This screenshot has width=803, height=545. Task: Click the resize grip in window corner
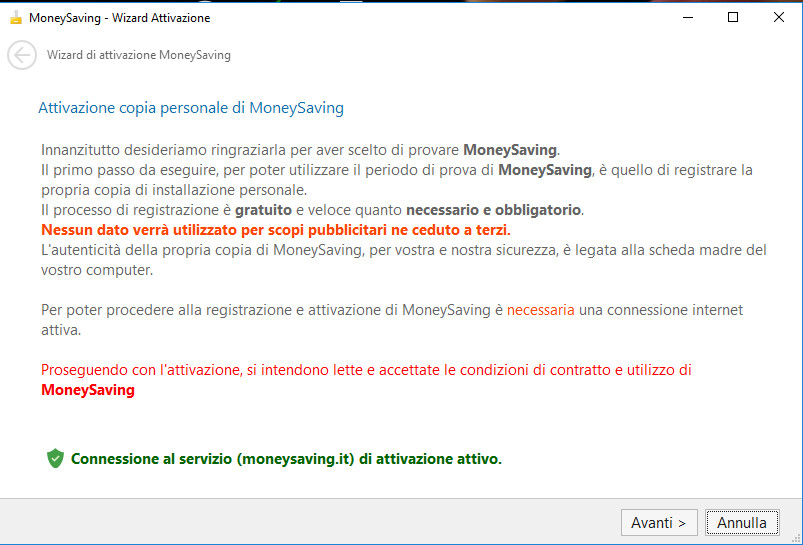coord(795,538)
